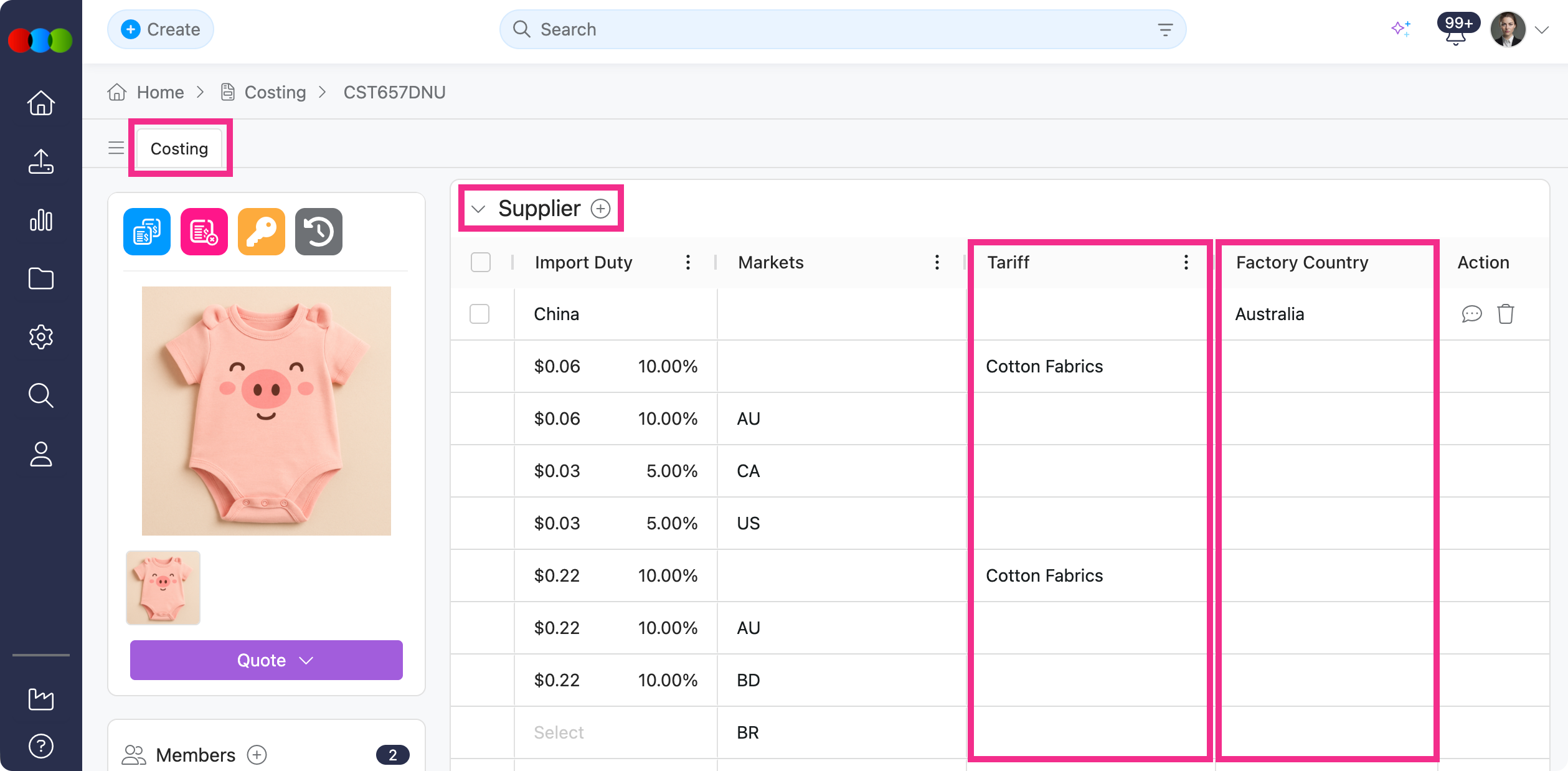Viewport: 1568px width, 771px height.
Task: Select the small bodysuit thumbnail
Action: [163, 587]
